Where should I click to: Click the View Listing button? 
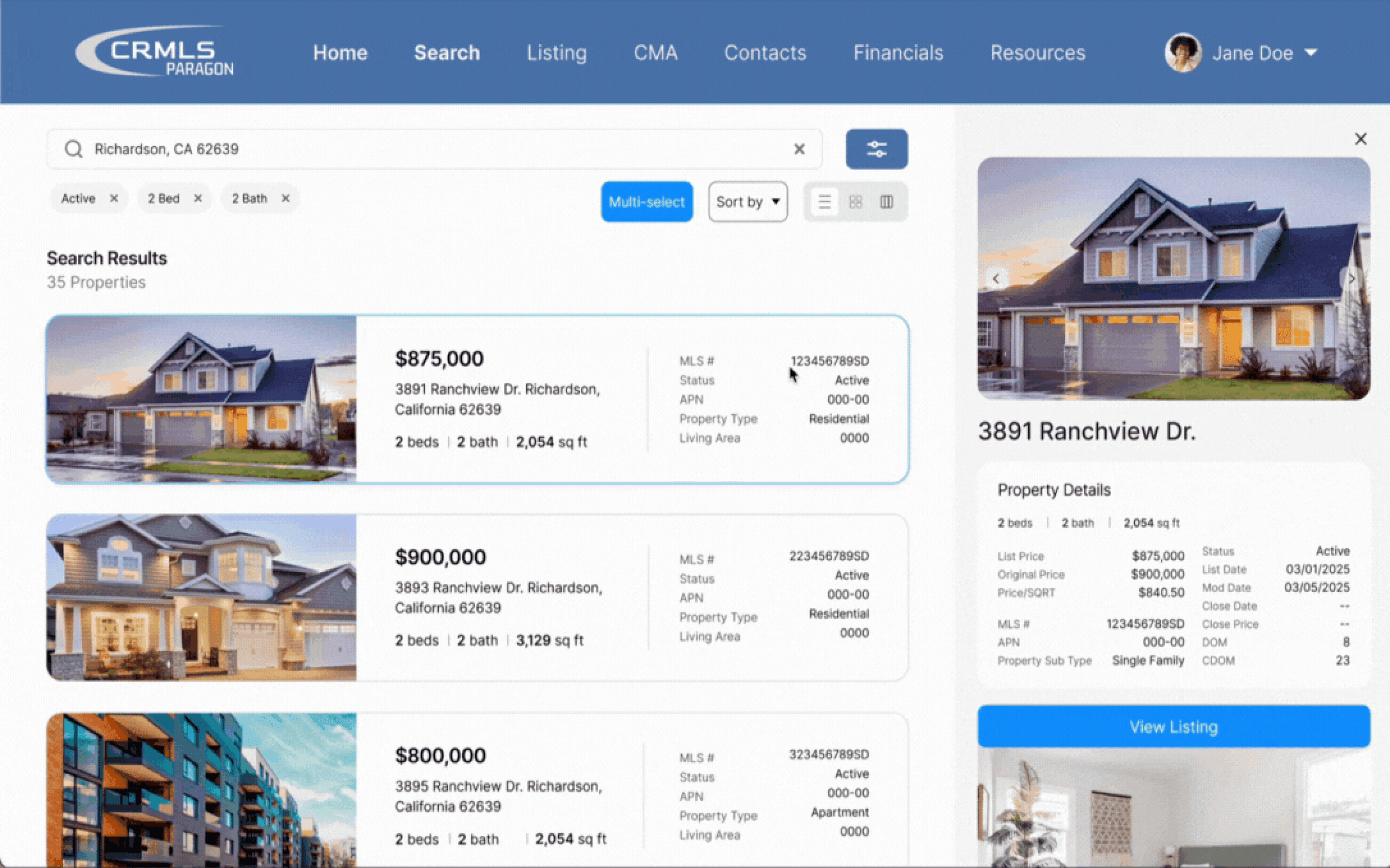(x=1173, y=727)
